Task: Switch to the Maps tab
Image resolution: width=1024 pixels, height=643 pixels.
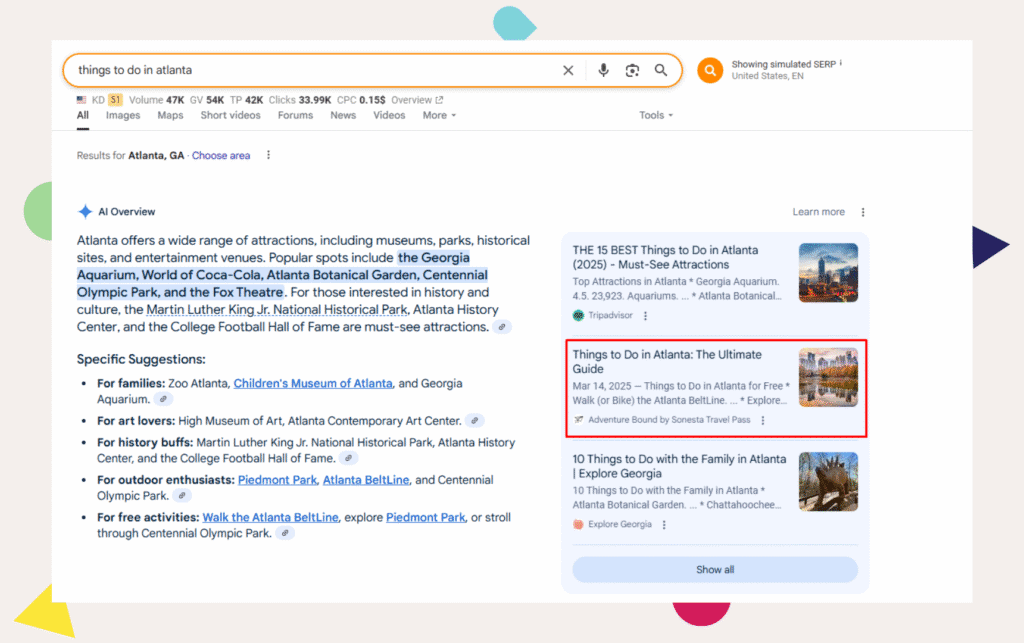Action: [x=170, y=115]
